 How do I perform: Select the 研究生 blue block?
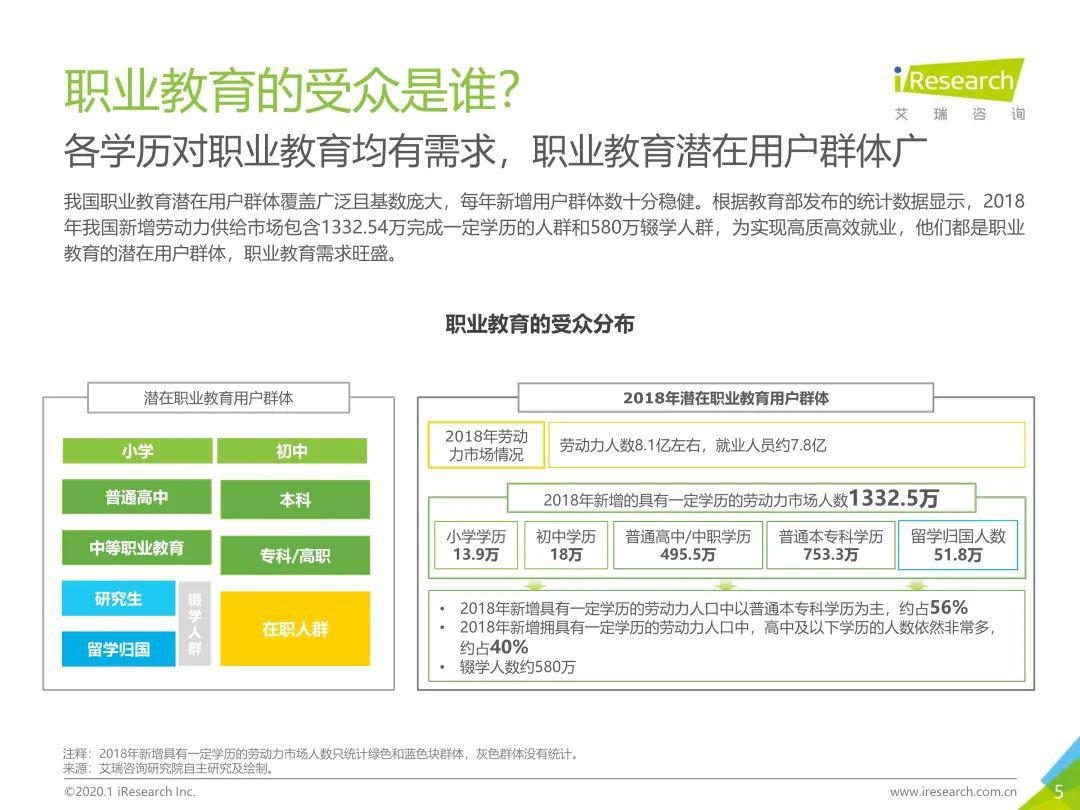pos(120,599)
